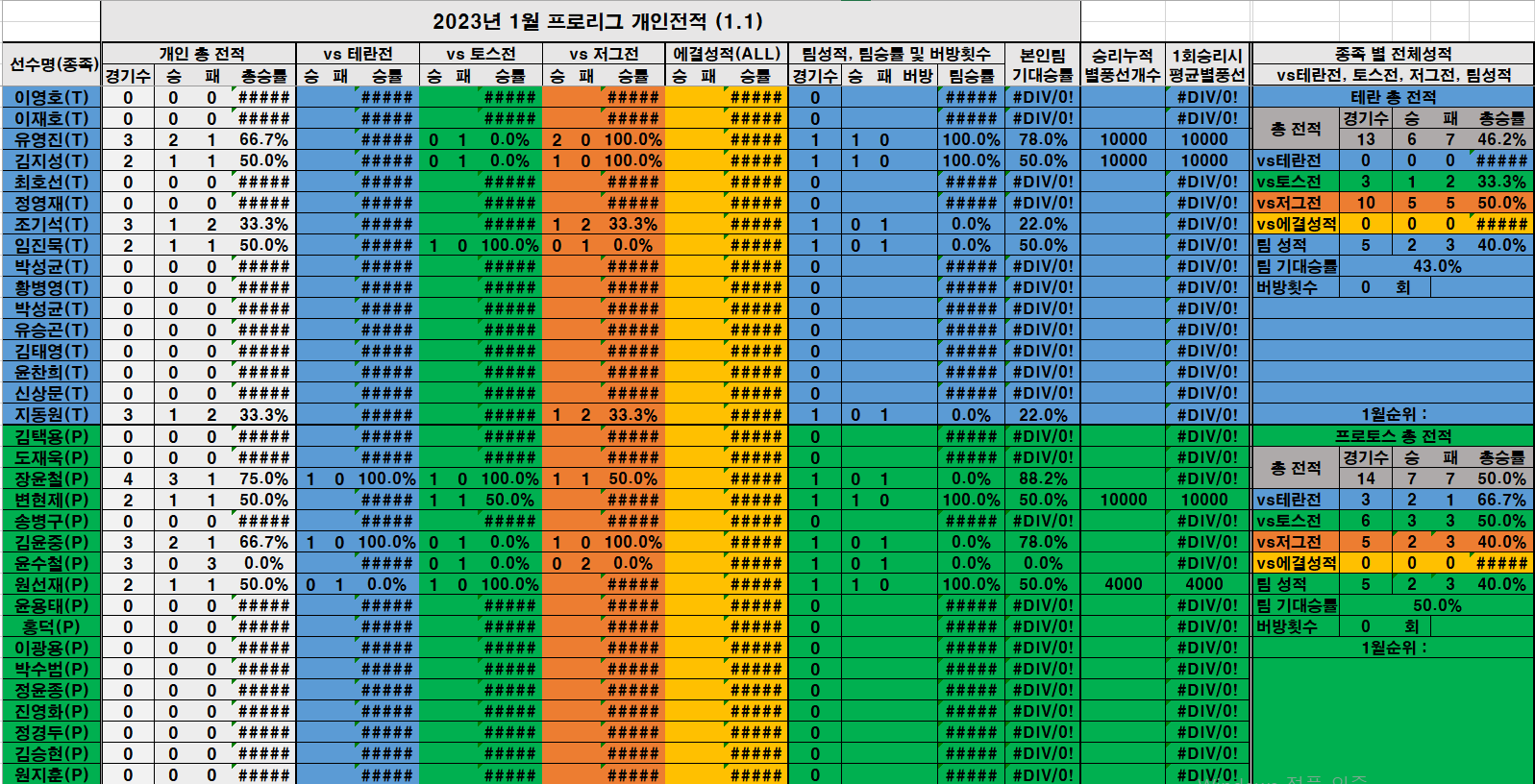Select player cell 이광용(P)

click(x=52, y=648)
